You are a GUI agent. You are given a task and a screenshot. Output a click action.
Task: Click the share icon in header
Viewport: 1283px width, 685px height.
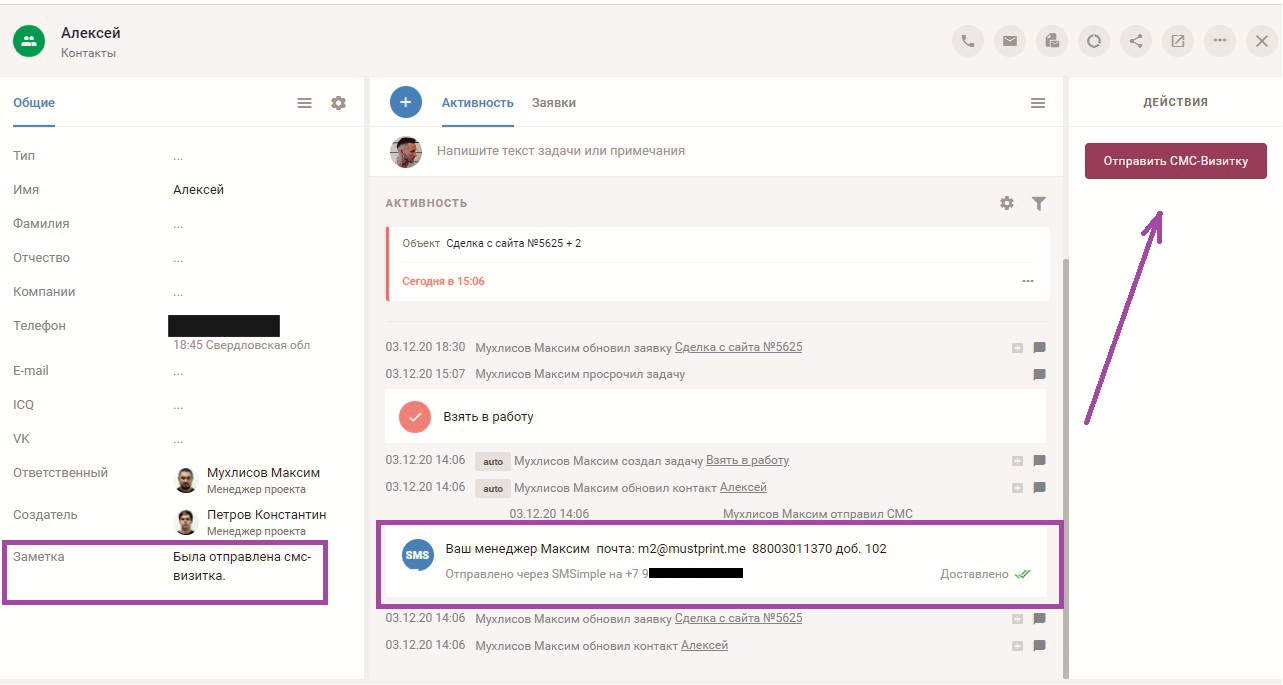[1136, 41]
